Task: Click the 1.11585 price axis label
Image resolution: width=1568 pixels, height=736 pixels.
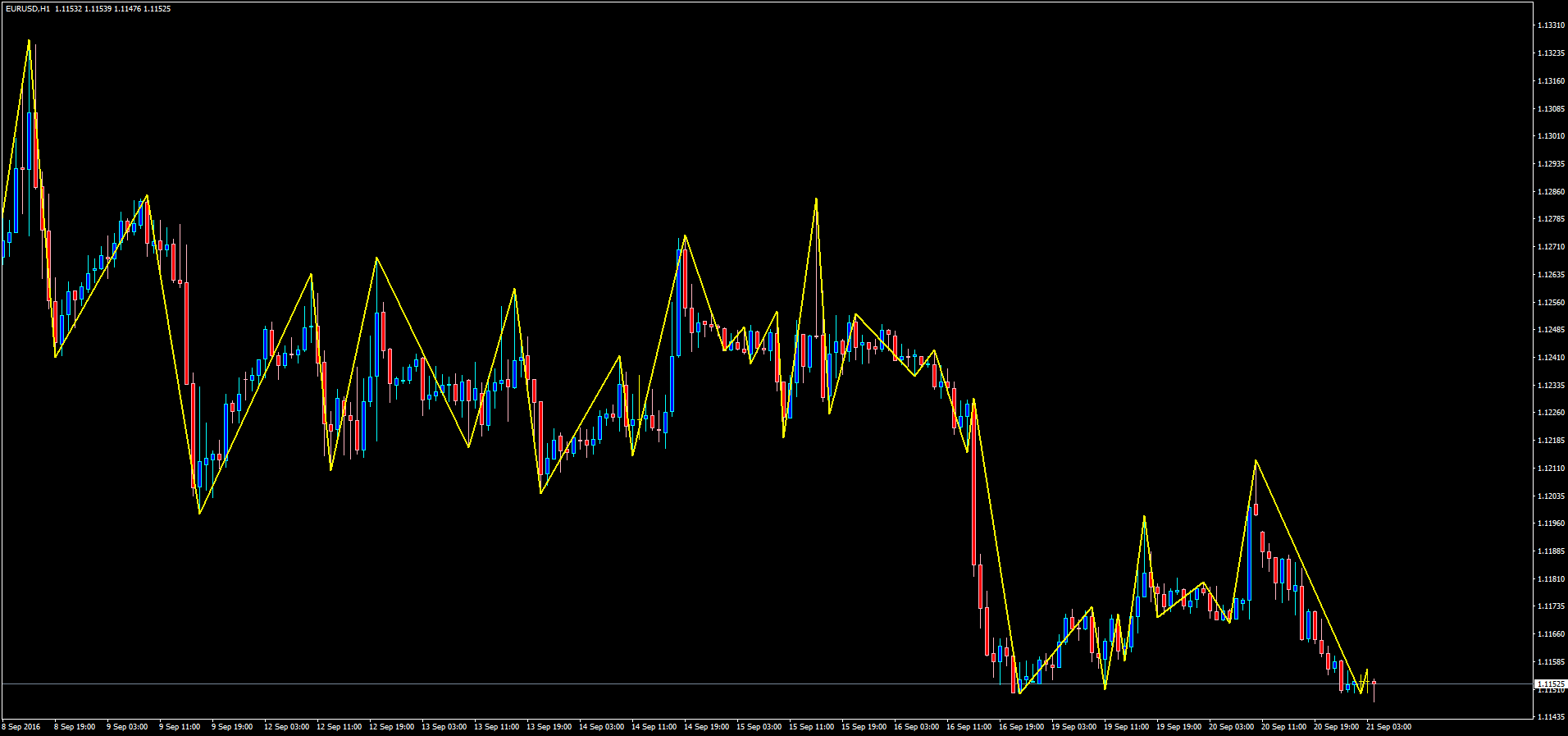Action: tap(1552, 662)
